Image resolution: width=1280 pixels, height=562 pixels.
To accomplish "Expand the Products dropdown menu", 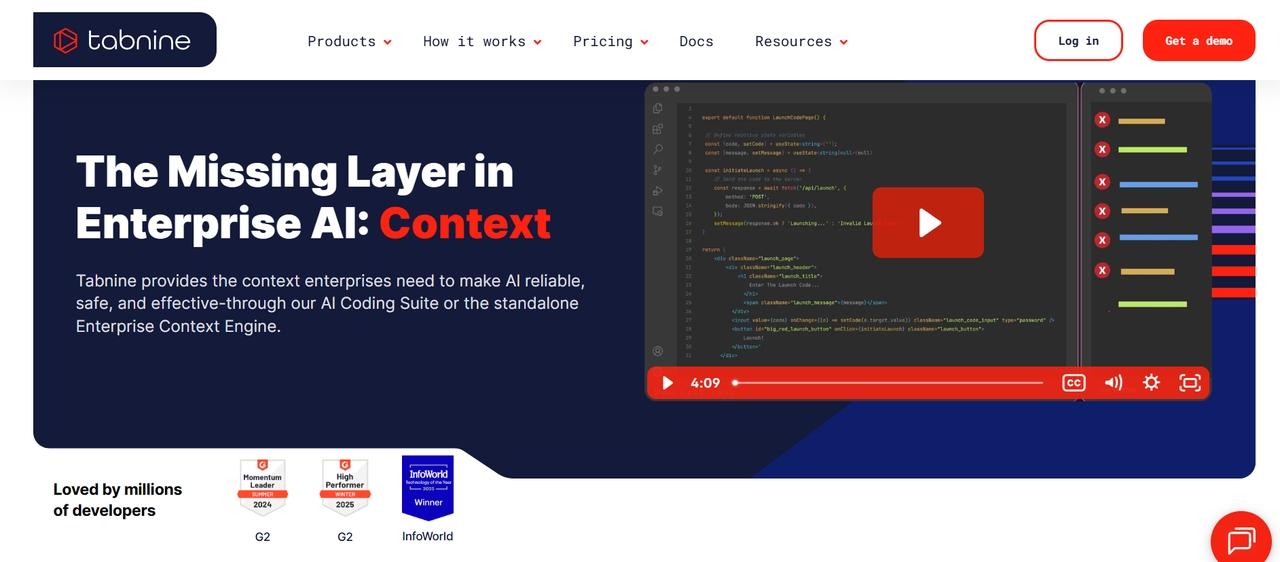I will click(x=349, y=41).
